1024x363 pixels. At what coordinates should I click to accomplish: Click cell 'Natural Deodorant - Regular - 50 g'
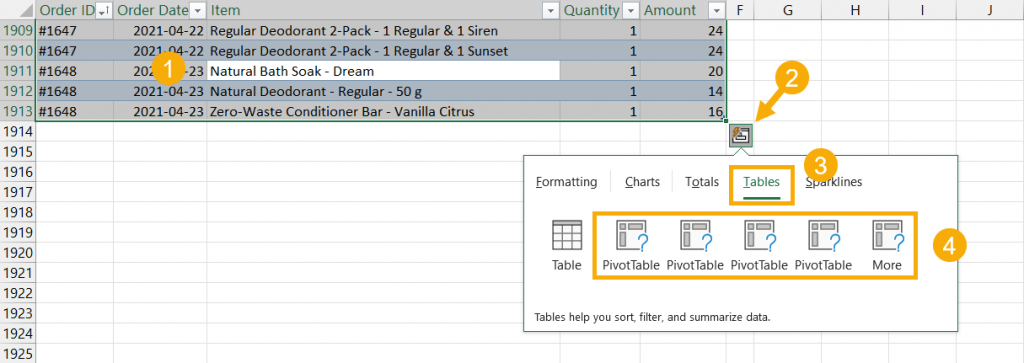[383, 91]
